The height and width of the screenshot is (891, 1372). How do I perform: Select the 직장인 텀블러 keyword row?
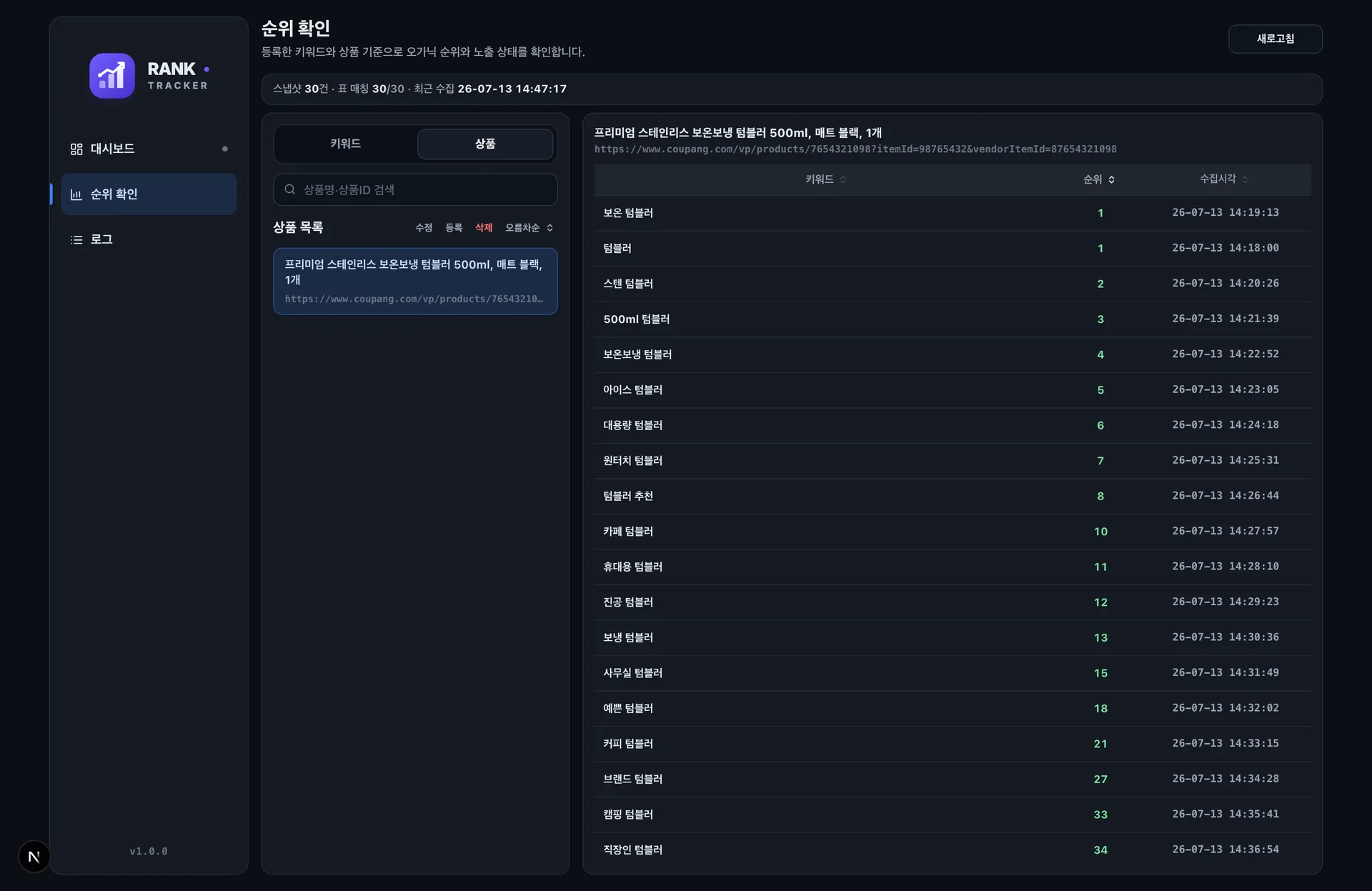click(953, 850)
